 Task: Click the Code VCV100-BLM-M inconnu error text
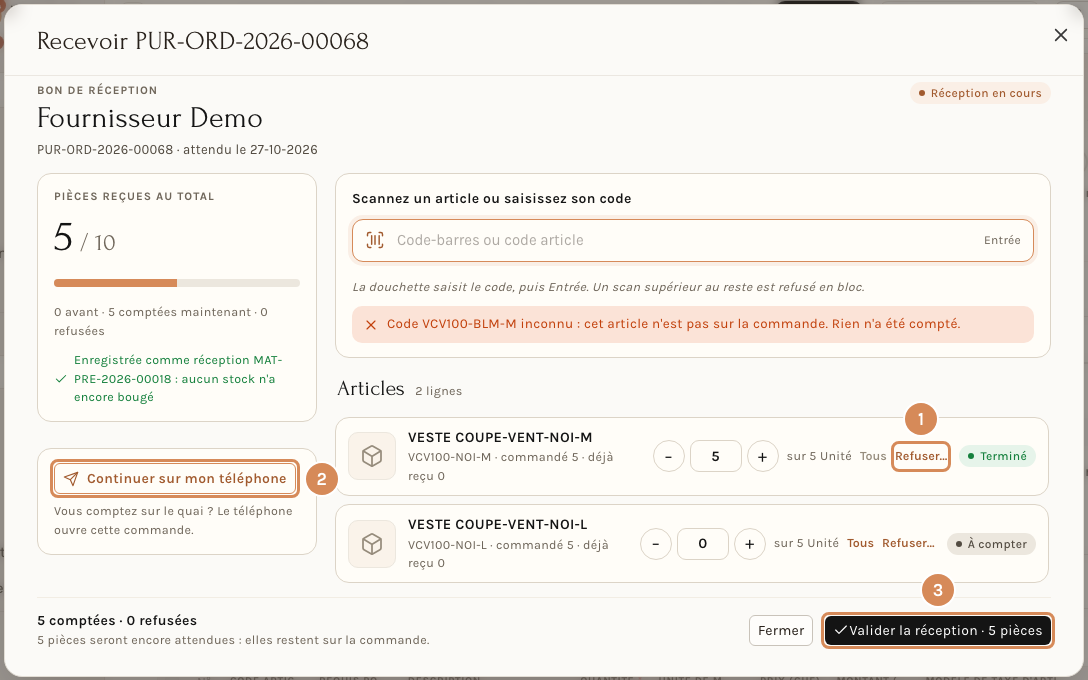(x=673, y=324)
